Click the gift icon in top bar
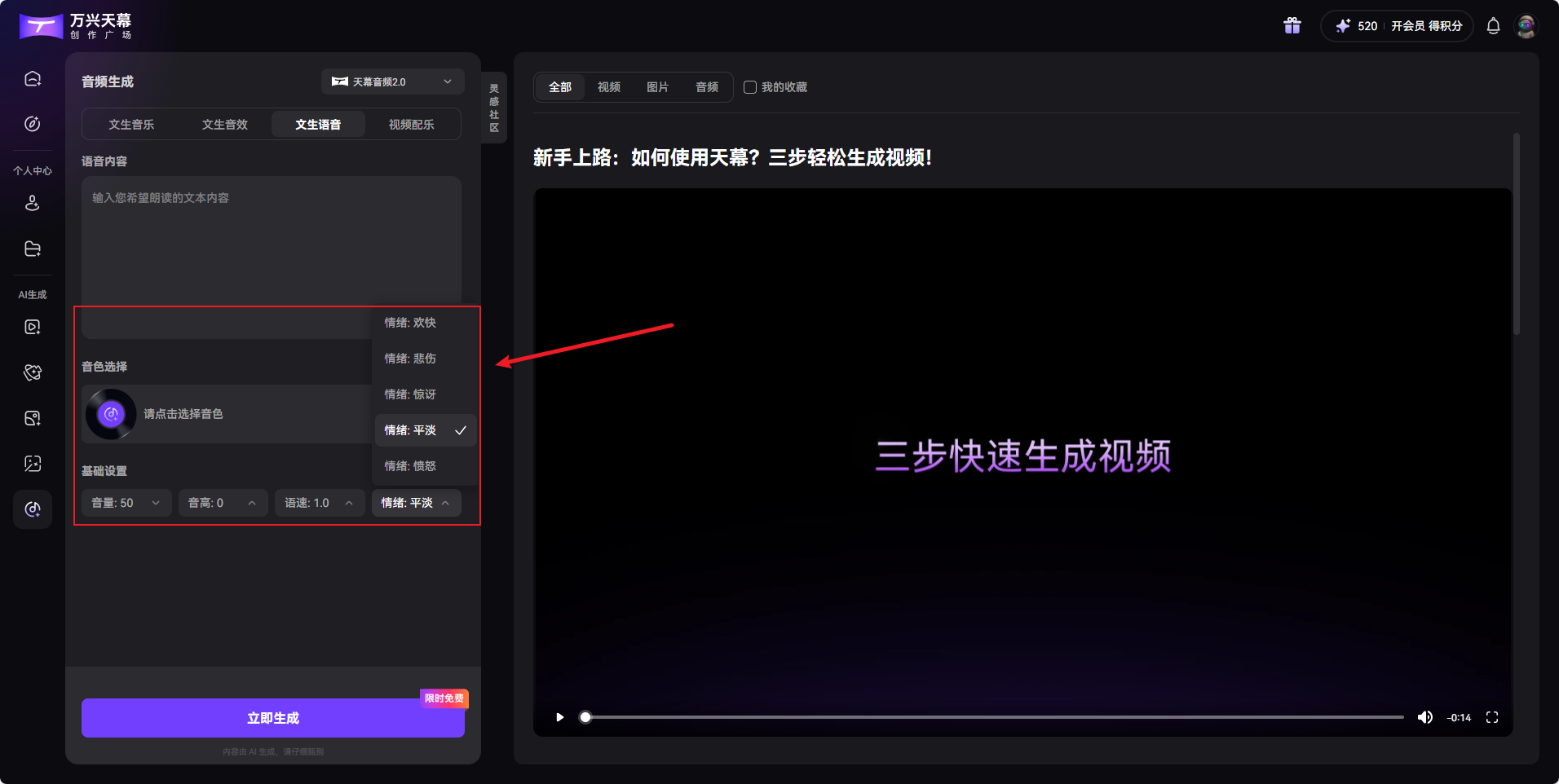The image size is (1559, 784). coord(1292,25)
